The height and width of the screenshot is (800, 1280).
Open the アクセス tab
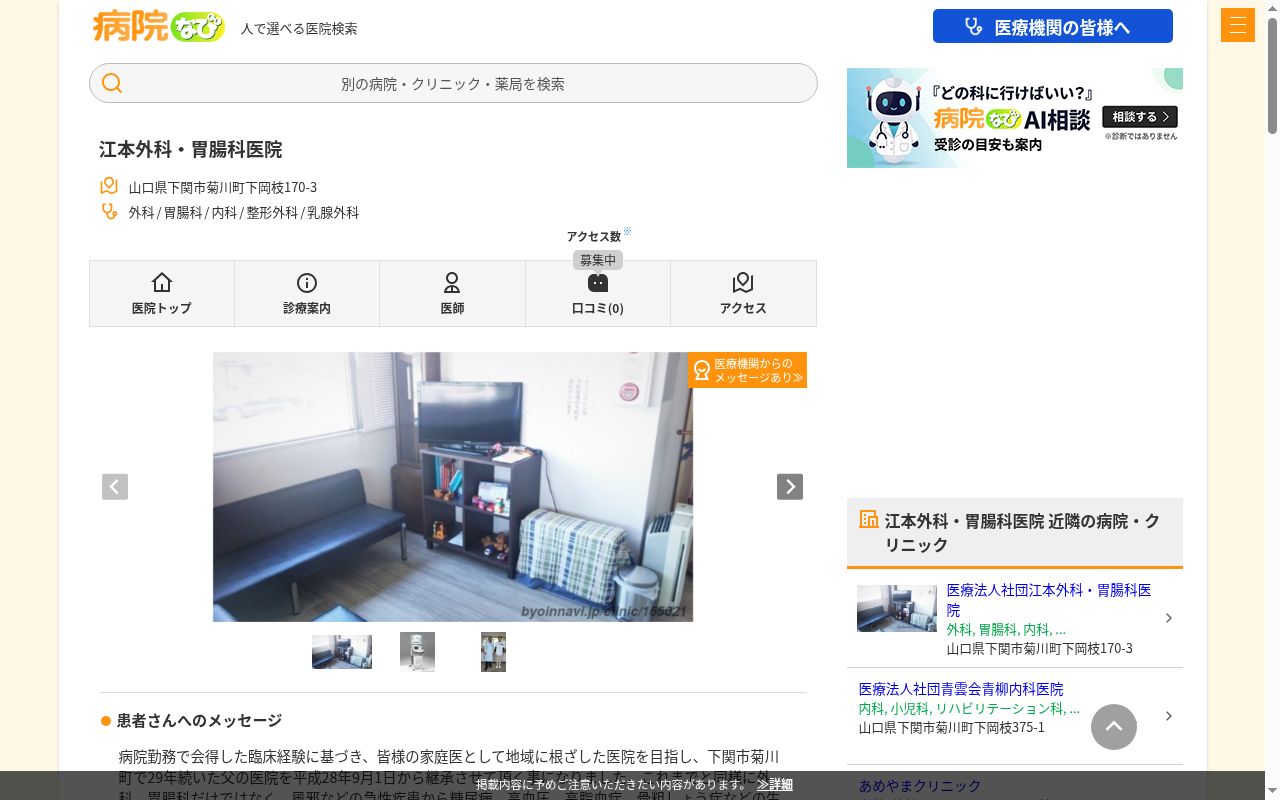coord(743,293)
